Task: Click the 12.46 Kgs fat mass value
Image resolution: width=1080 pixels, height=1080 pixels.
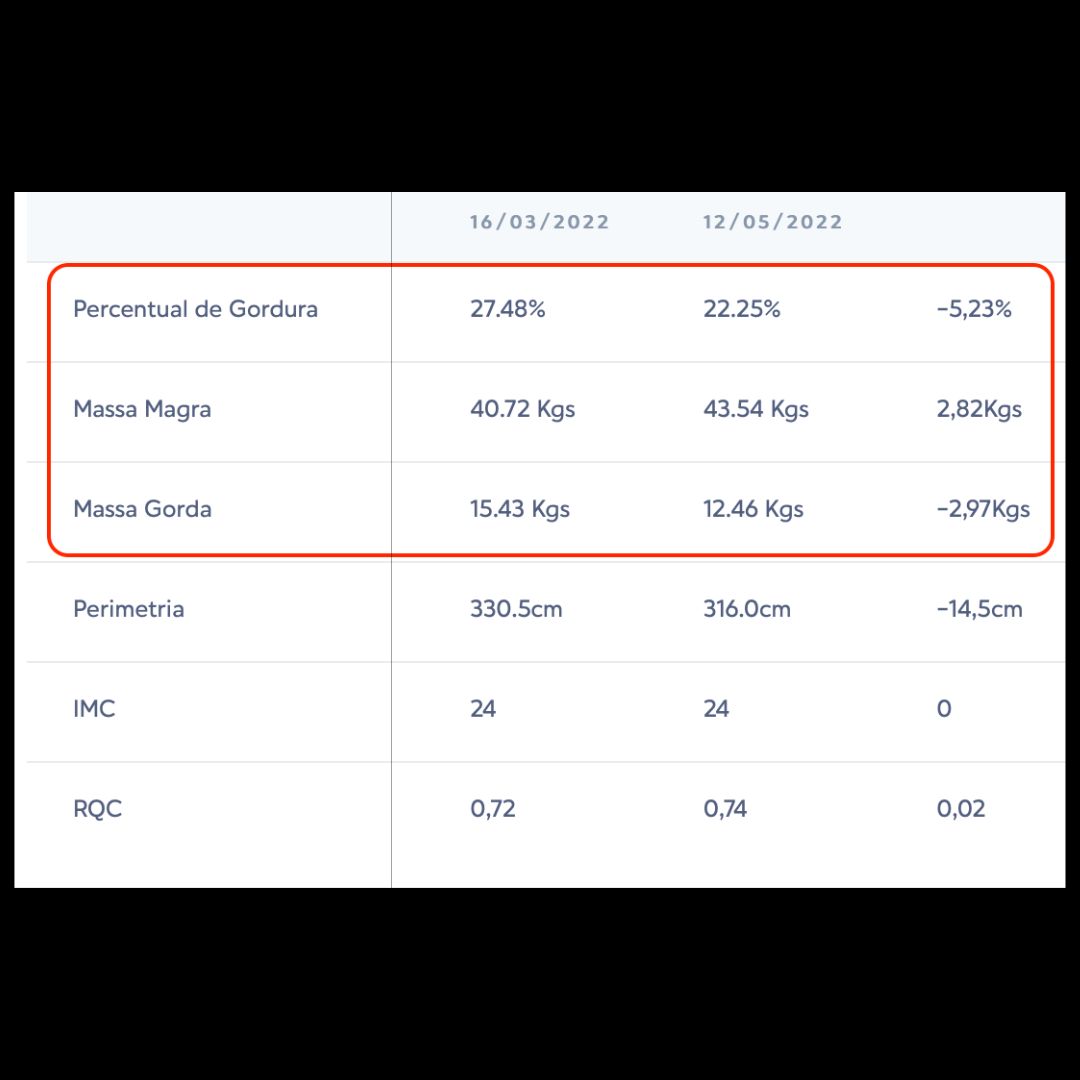Action: tap(753, 509)
